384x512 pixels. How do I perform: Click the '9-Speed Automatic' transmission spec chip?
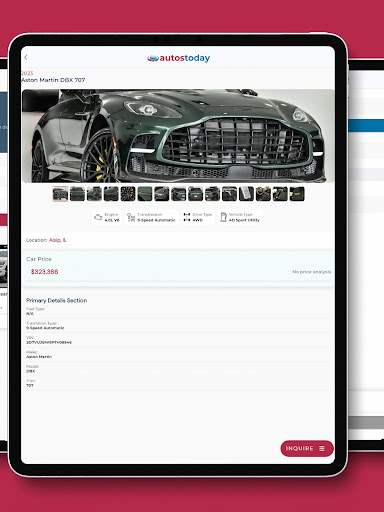(151, 217)
